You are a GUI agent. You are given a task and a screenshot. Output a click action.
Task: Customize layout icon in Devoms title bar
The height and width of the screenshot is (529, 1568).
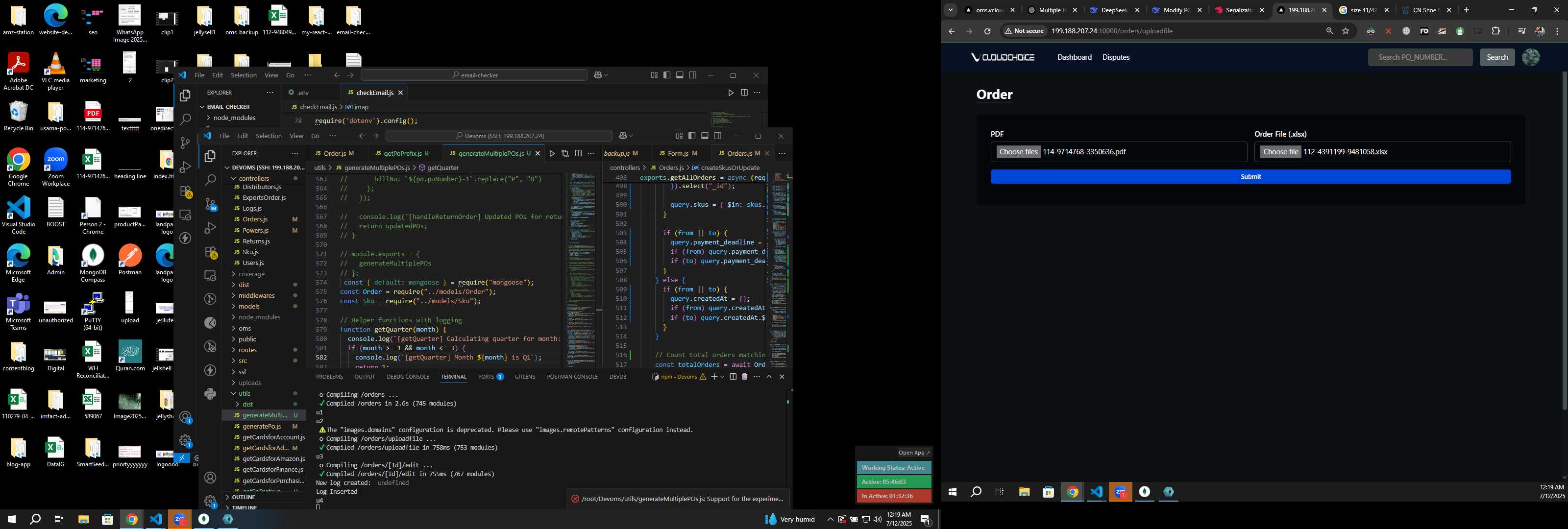pyautogui.click(x=679, y=136)
